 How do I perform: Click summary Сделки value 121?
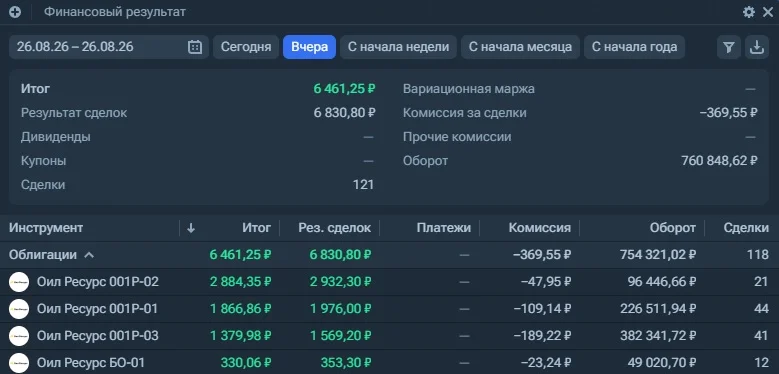tap(363, 185)
